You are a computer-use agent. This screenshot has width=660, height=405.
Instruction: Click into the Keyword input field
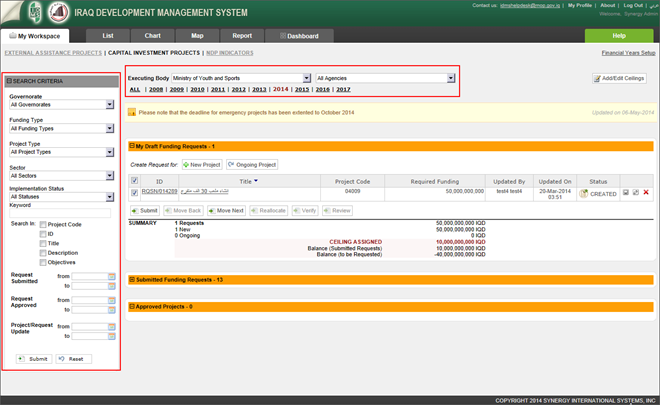tap(60, 213)
